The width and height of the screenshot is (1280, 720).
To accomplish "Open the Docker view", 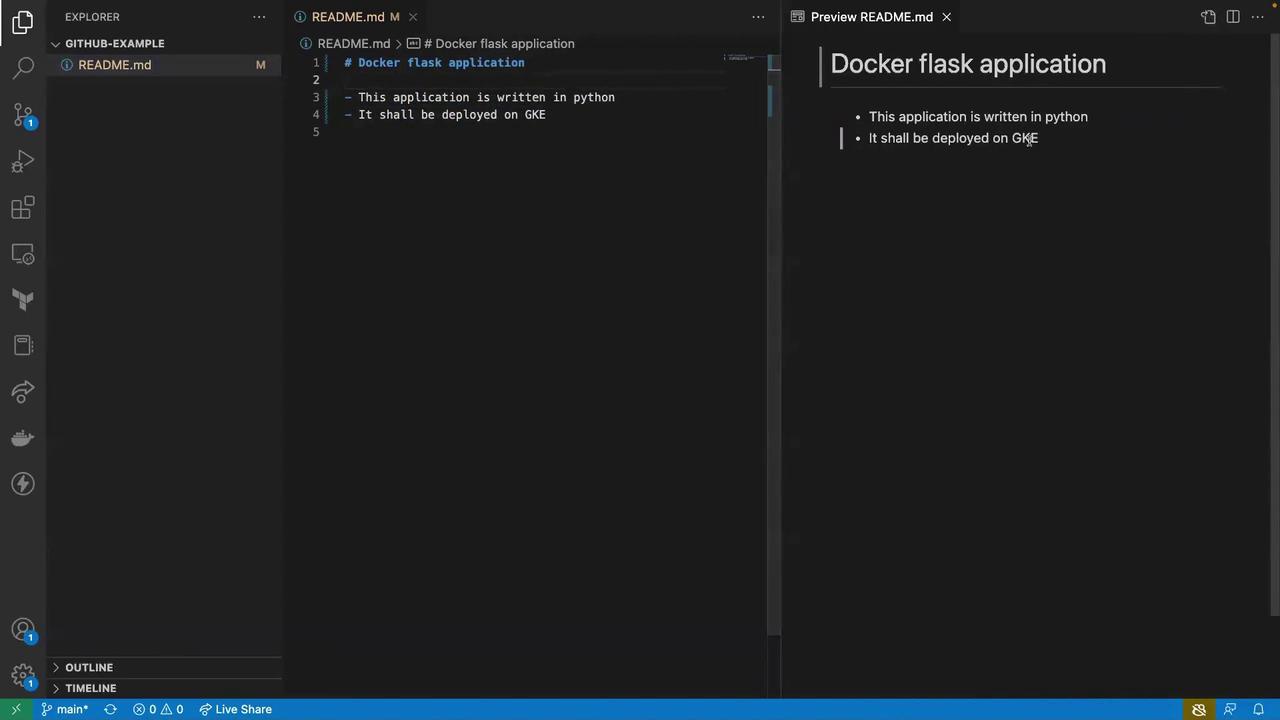I will click(x=23, y=438).
